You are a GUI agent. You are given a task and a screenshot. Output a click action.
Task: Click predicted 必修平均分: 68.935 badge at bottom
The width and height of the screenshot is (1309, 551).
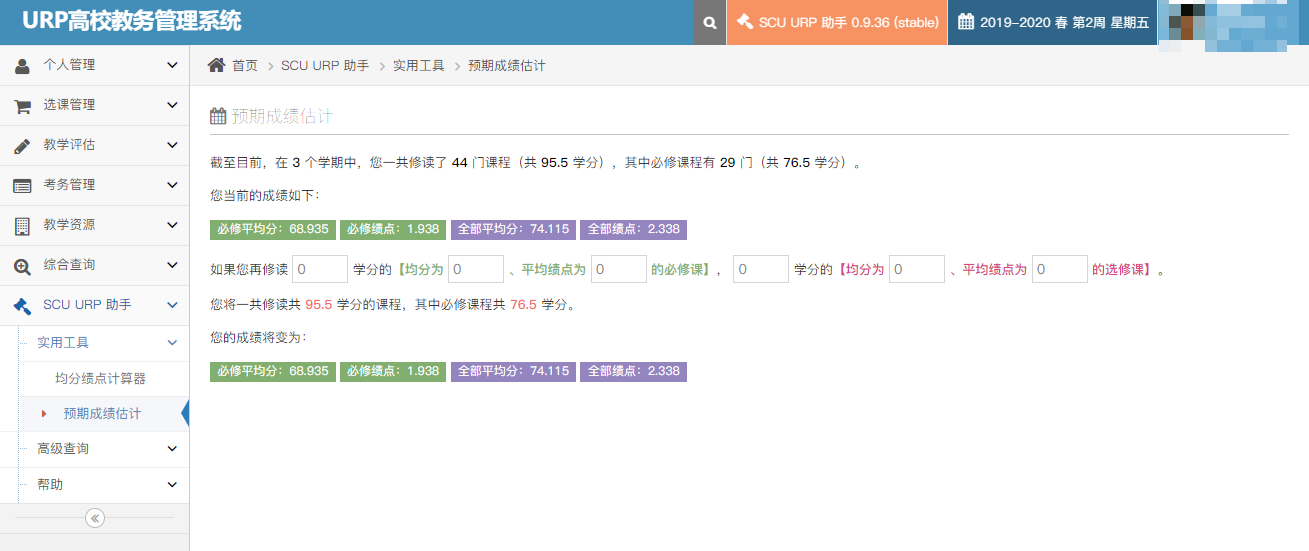click(272, 371)
